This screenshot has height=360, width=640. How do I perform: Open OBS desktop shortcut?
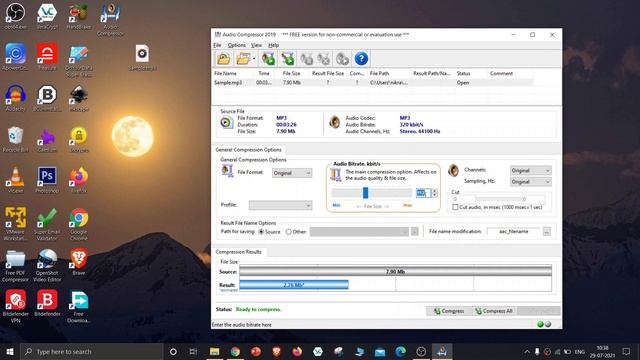pyautogui.click(x=16, y=16)
